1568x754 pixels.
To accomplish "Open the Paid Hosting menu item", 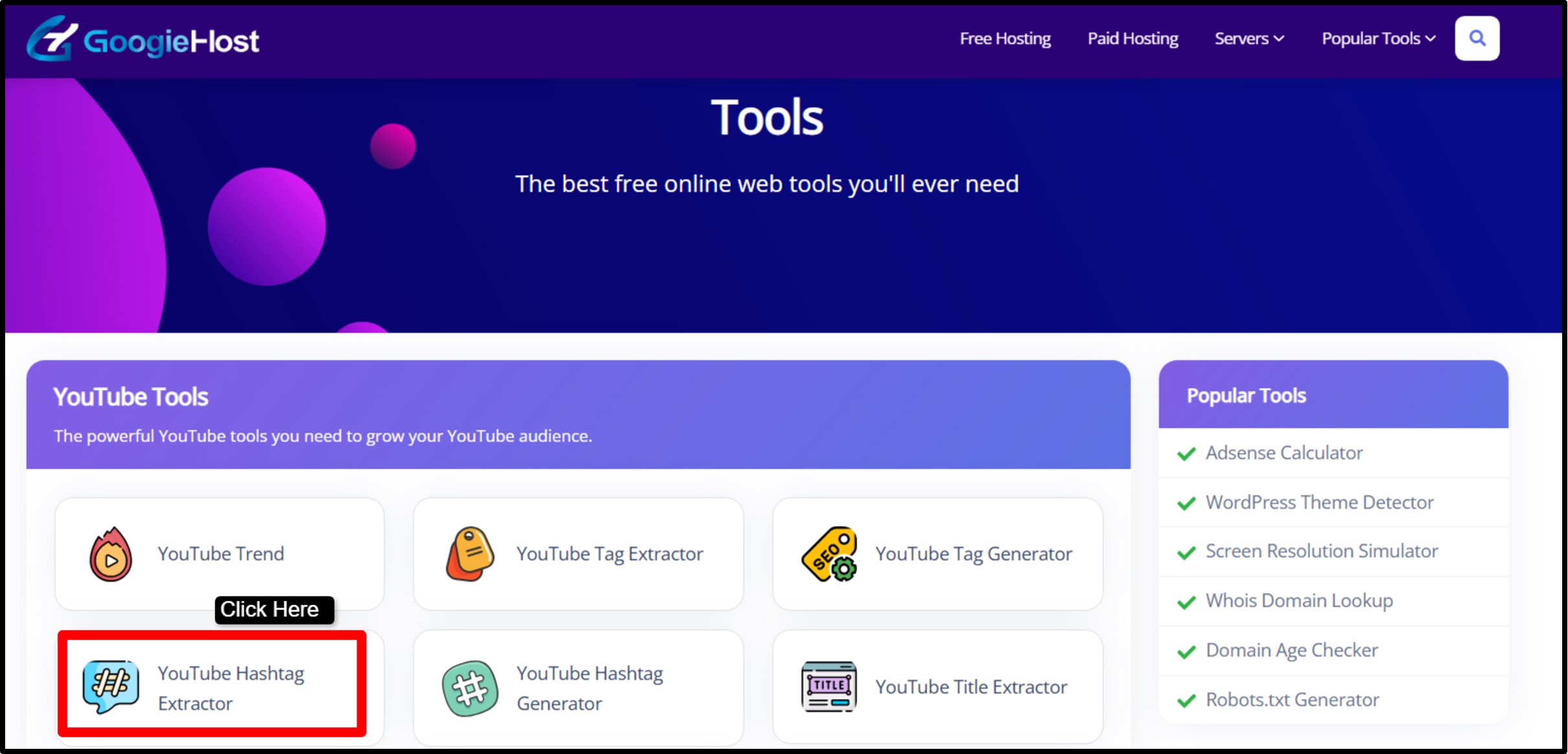I will [x=1132, y=39].
